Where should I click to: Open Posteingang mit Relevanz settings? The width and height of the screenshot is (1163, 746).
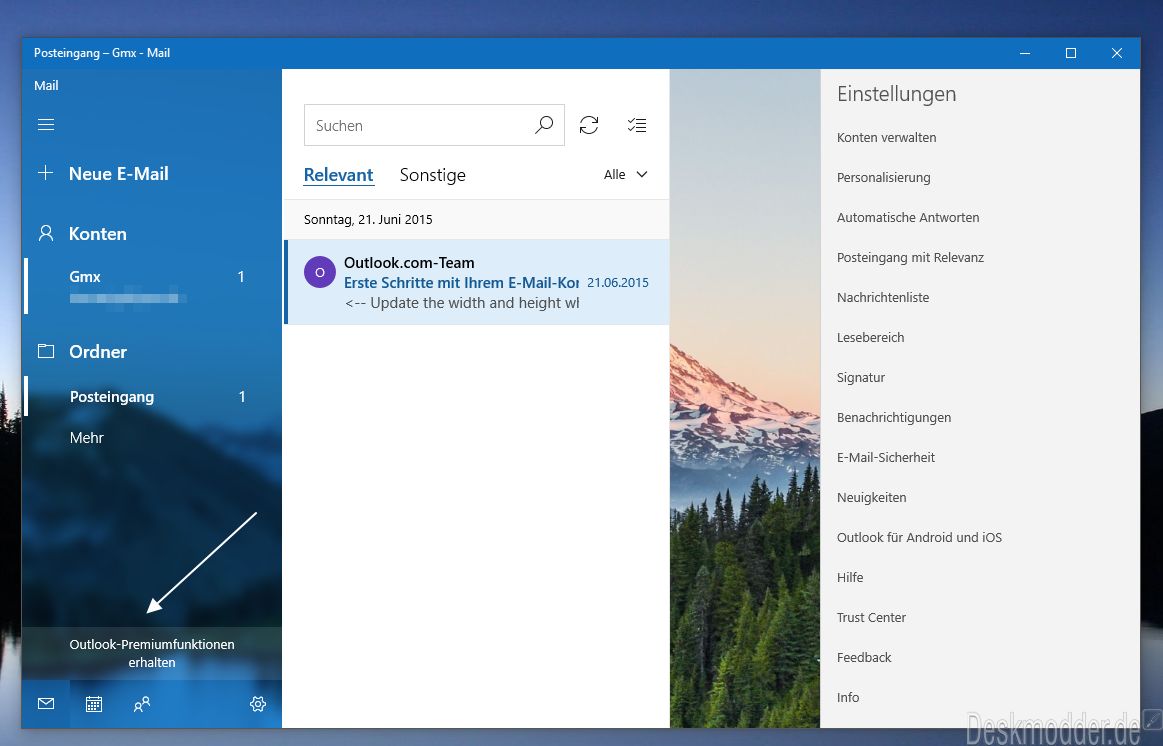click(x=910, y=257)
